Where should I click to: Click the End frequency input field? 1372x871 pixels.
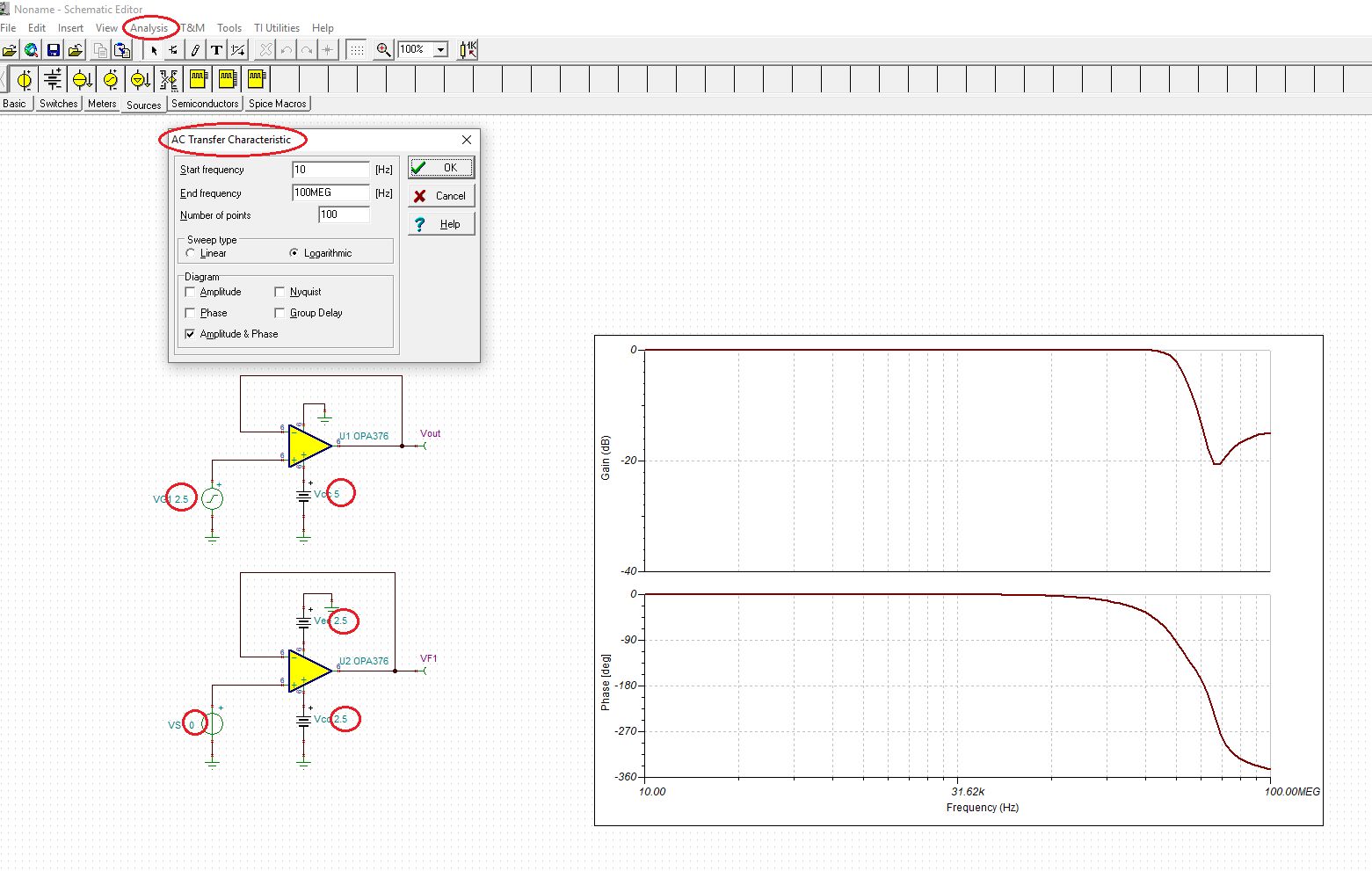pos(331,192)
